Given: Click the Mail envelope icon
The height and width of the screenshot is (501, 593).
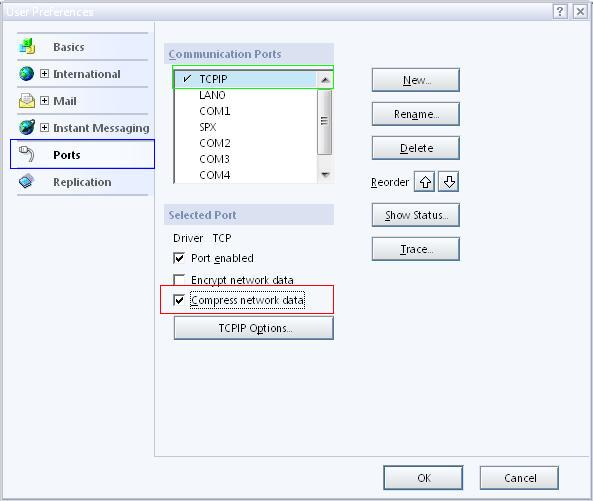Looking at the screenshot, I should [x=26, y=101].
